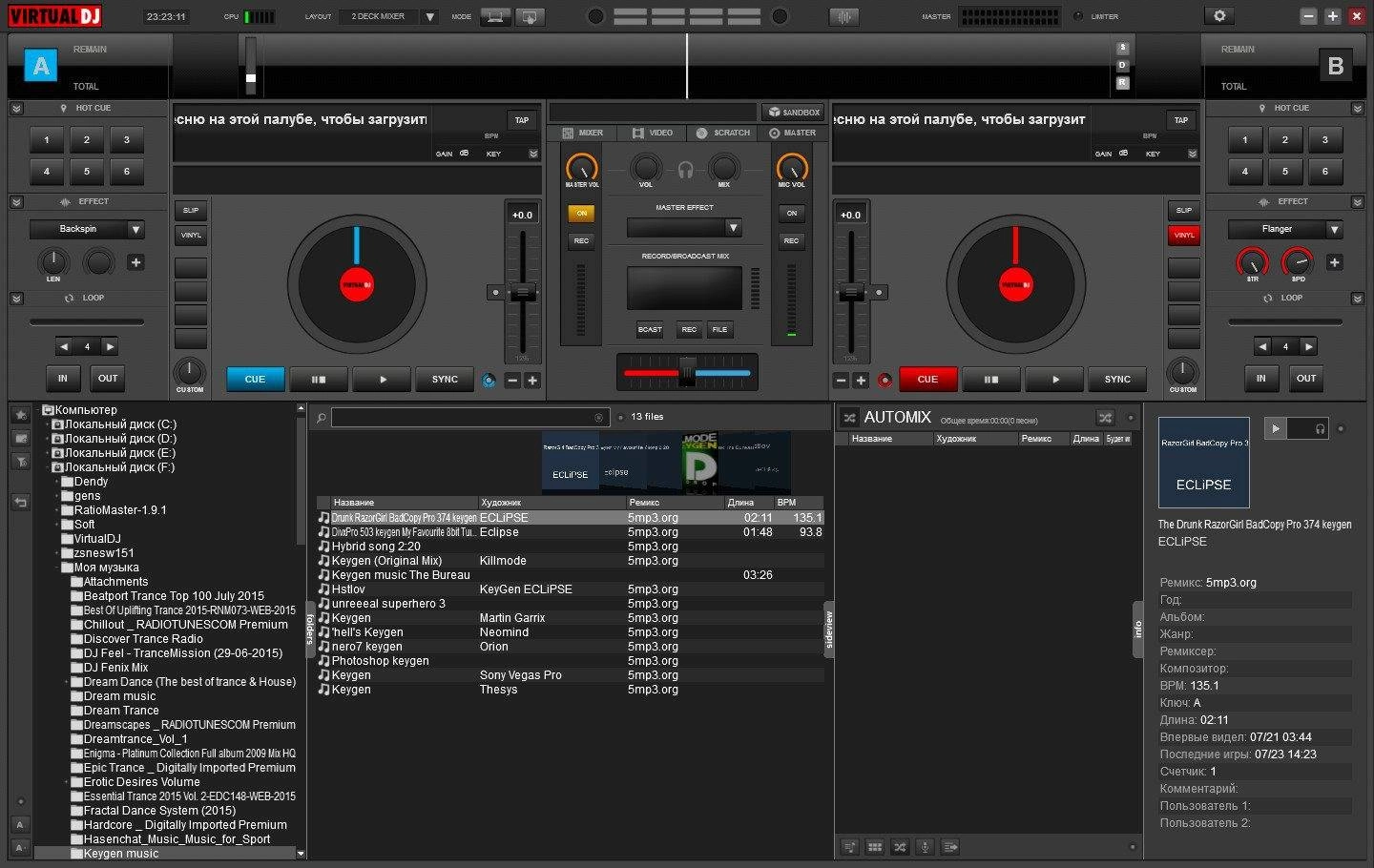Screen dimensions: 1374x868
Task: Enable the SANDBOX button
Action: (x=794, y=113)
